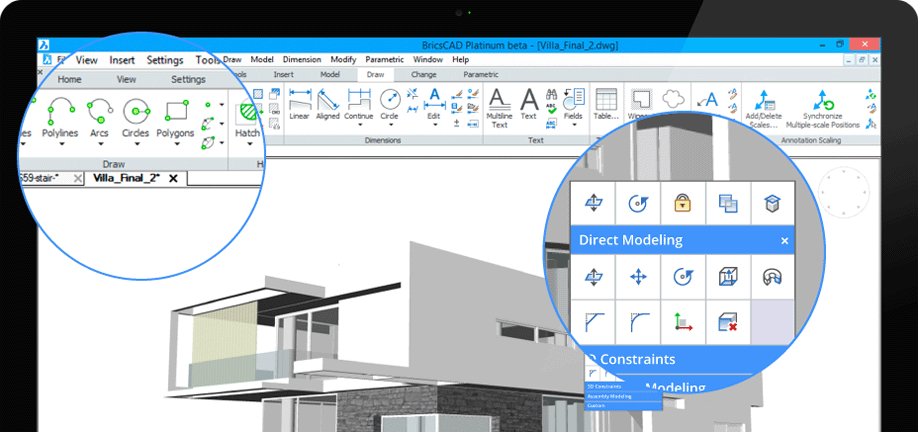Expand the dropdown arrow under Hatch
Image resolution: width=918 pixels, height=432 pixels.
(248, 144)
